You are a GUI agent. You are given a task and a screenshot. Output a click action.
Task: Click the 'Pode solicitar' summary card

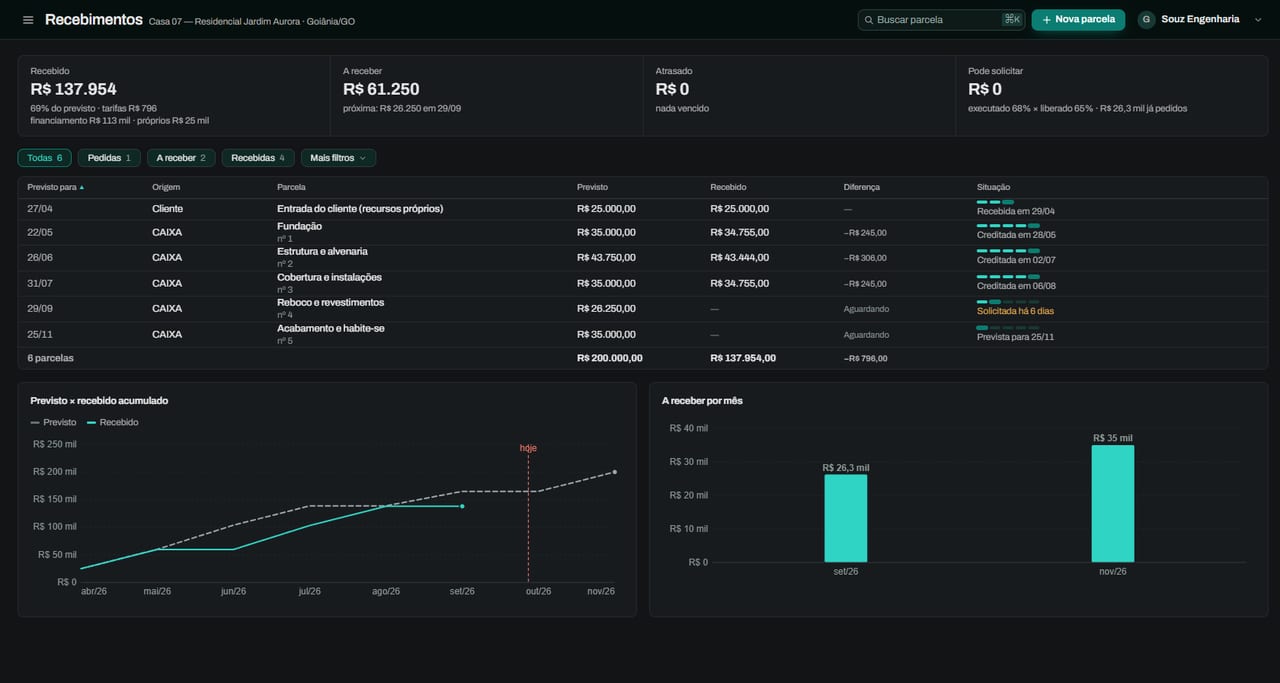(x=1112, y=96)
